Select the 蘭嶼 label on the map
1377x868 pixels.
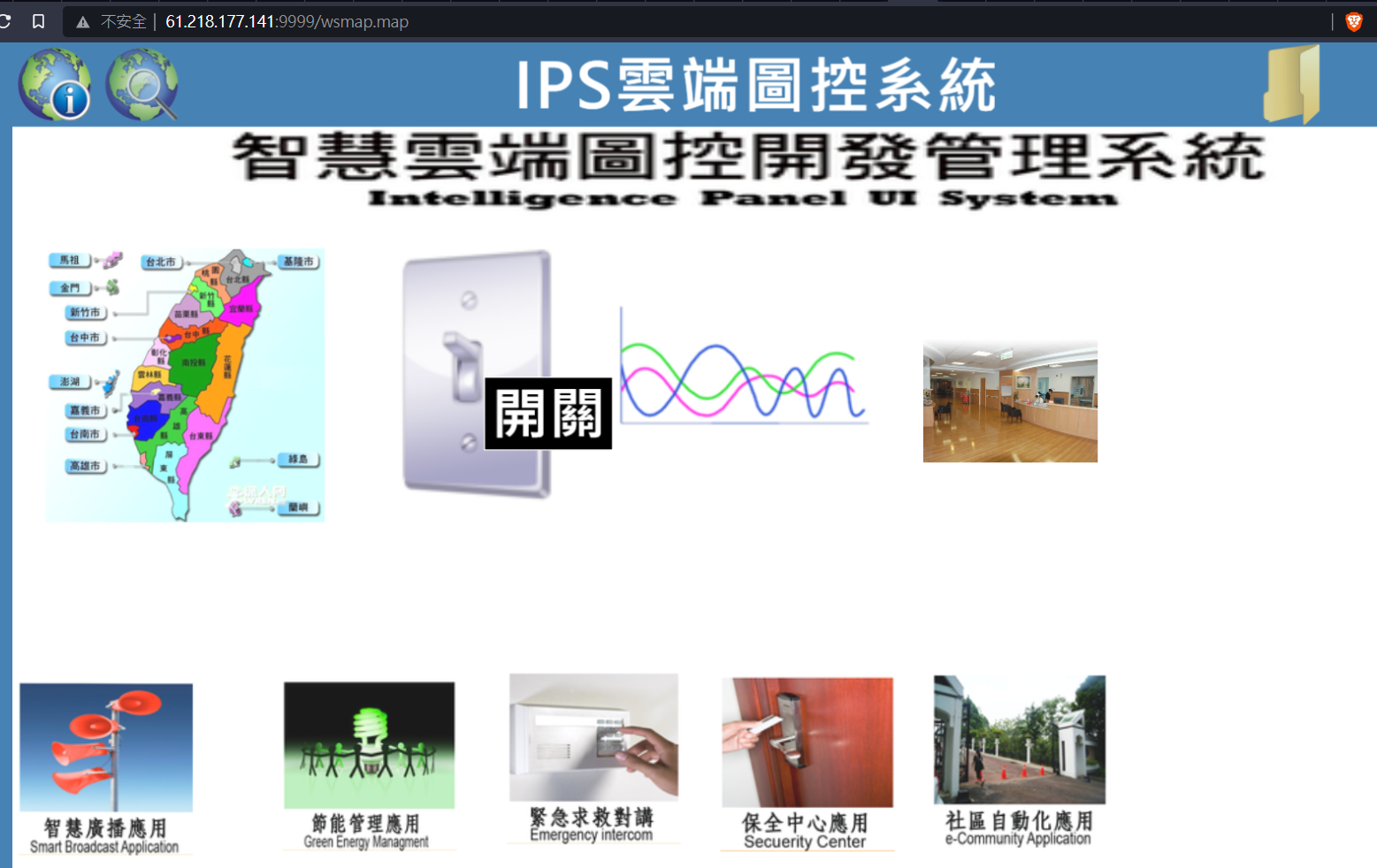[x=299, y=507]
